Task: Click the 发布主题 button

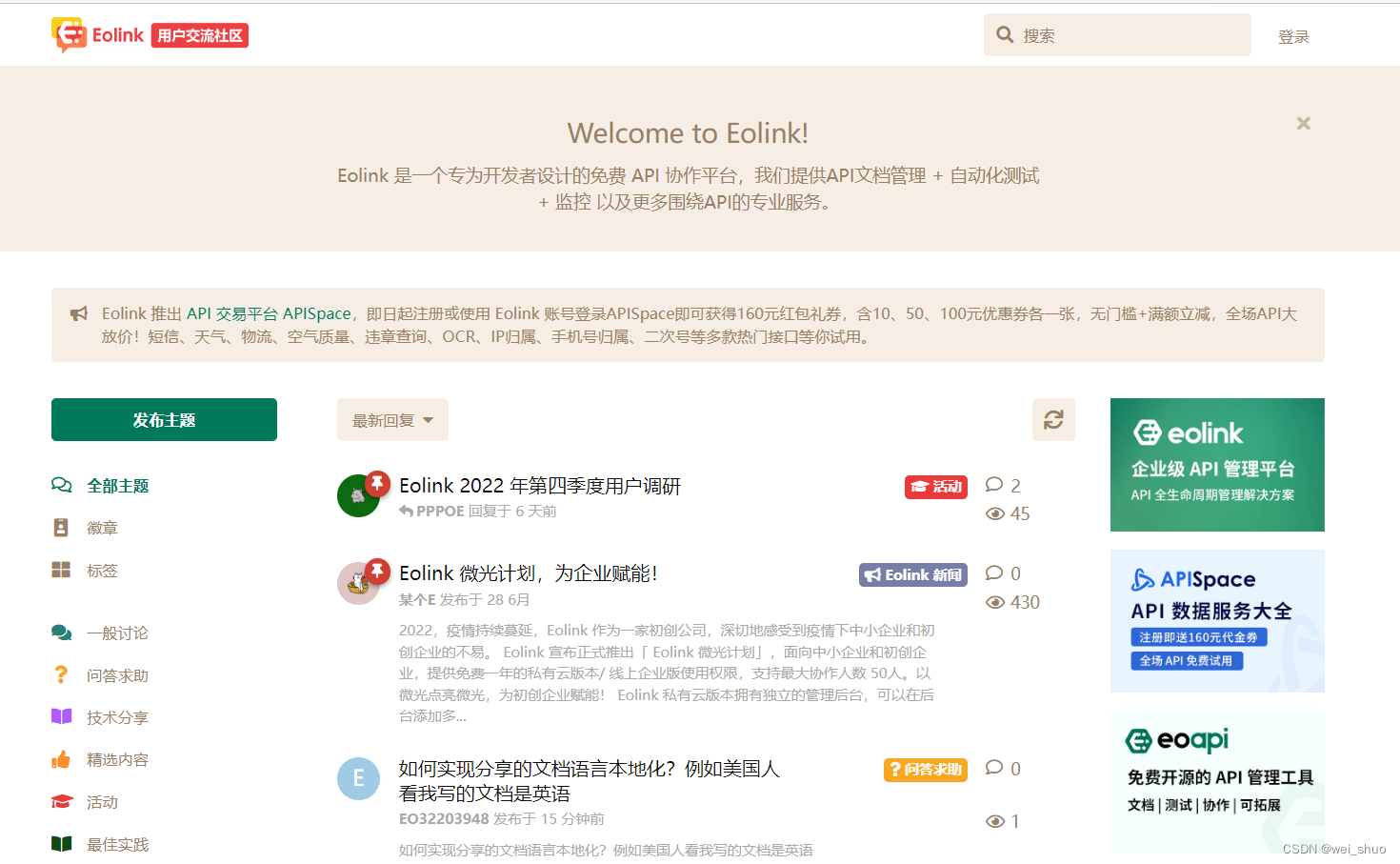Action: coord(164,420)
